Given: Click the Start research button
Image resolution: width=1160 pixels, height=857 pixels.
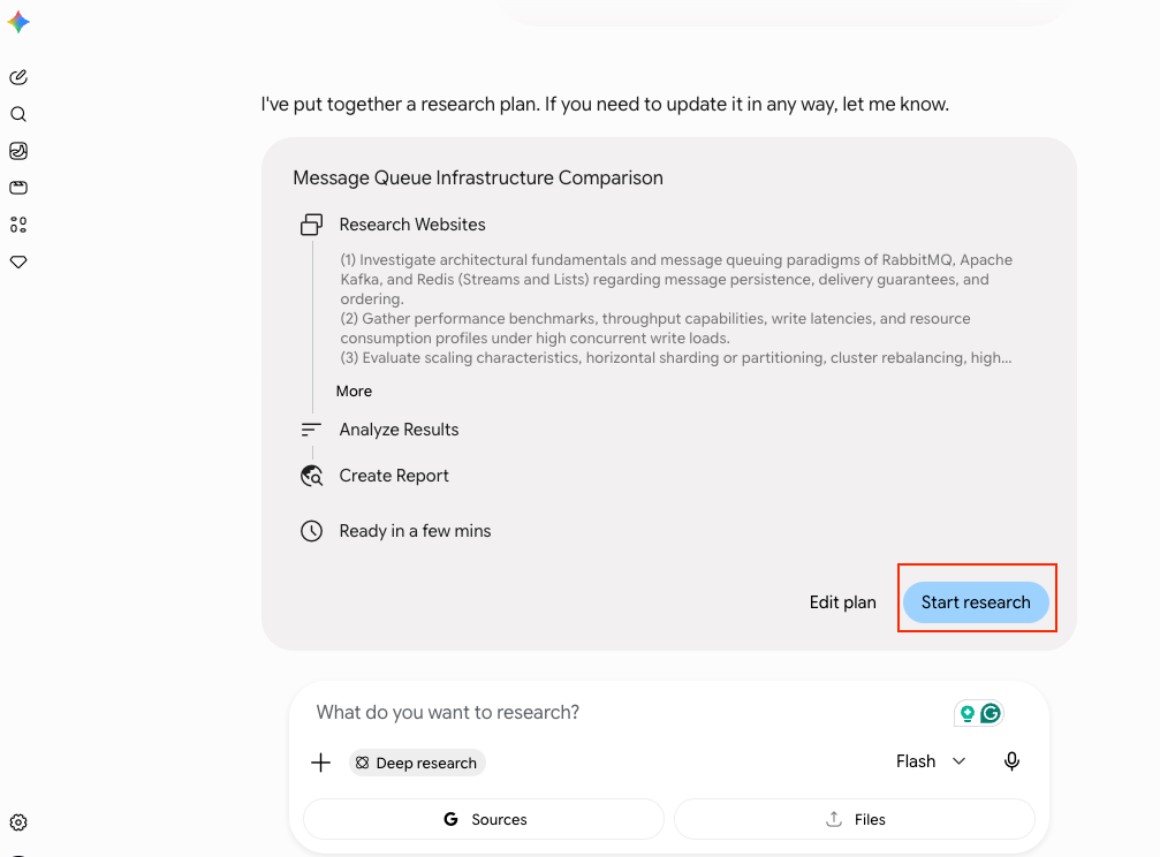Looking at the screenshot, I should (x=976, y=602).
